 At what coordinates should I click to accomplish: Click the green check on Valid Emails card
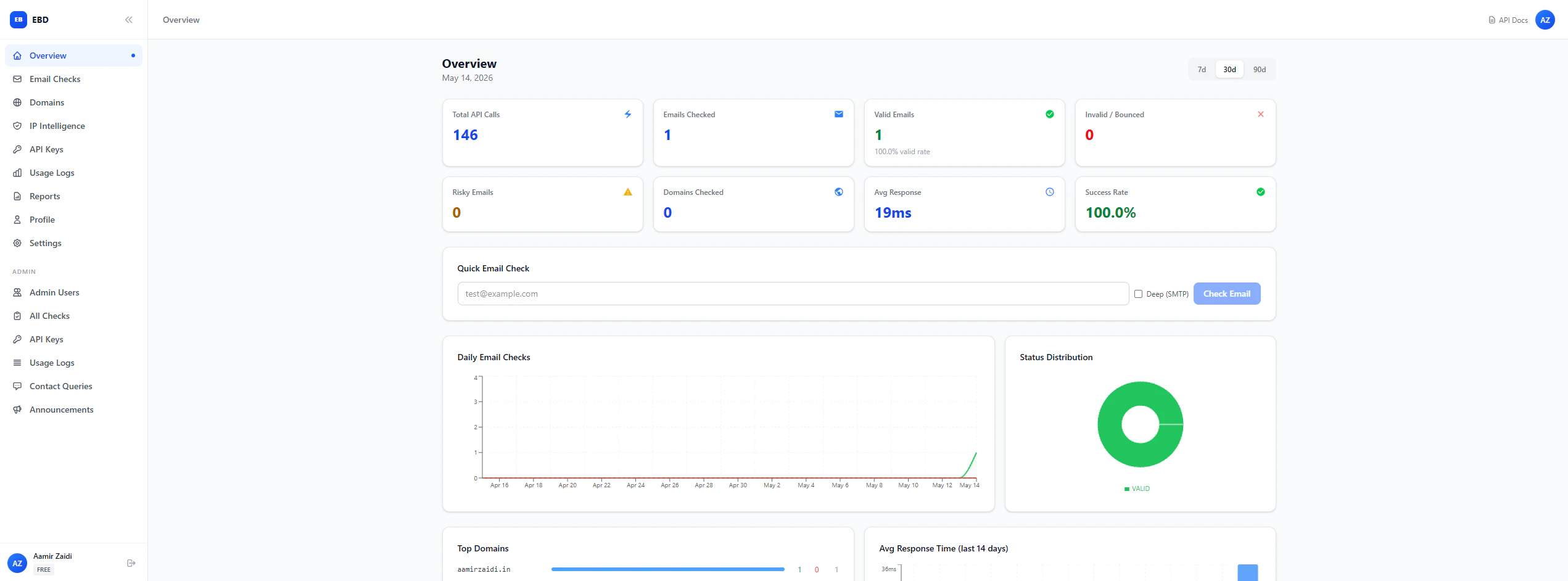(x=1050, y=114)
